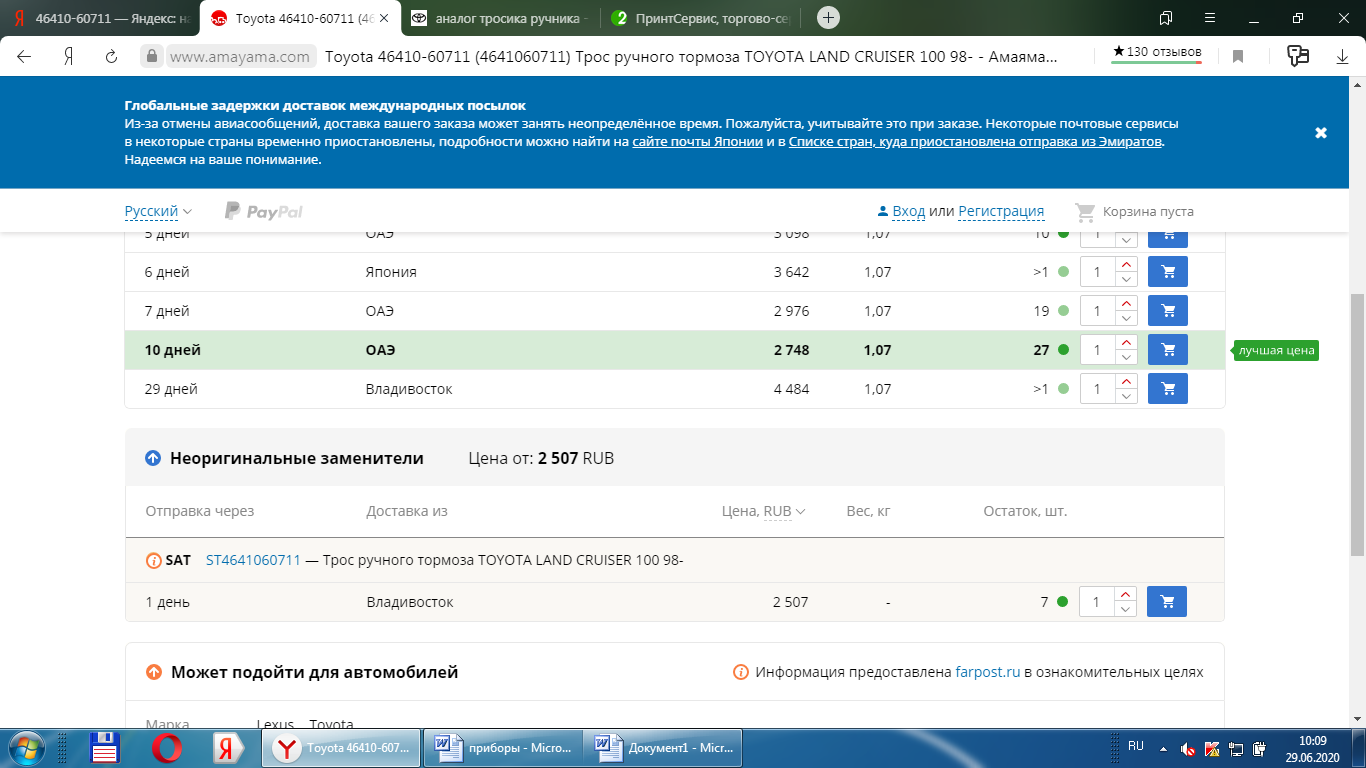The height and width of the screenshot is (768, 1366).
Task: Click pinned Yandex icon in taskbar
Action: 227,747
